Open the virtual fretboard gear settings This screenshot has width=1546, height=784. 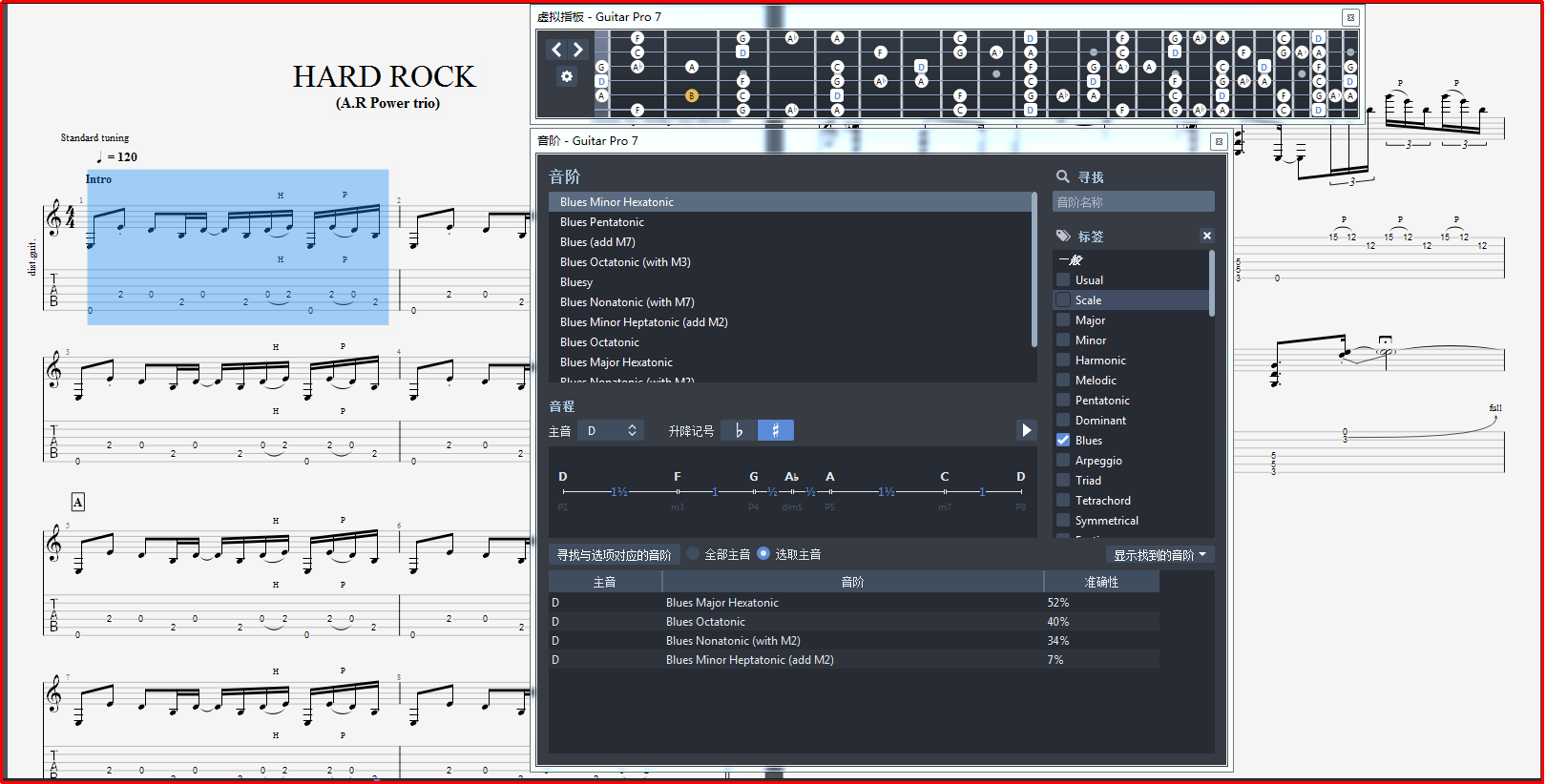pyautogui.click(x=567, y=76)
